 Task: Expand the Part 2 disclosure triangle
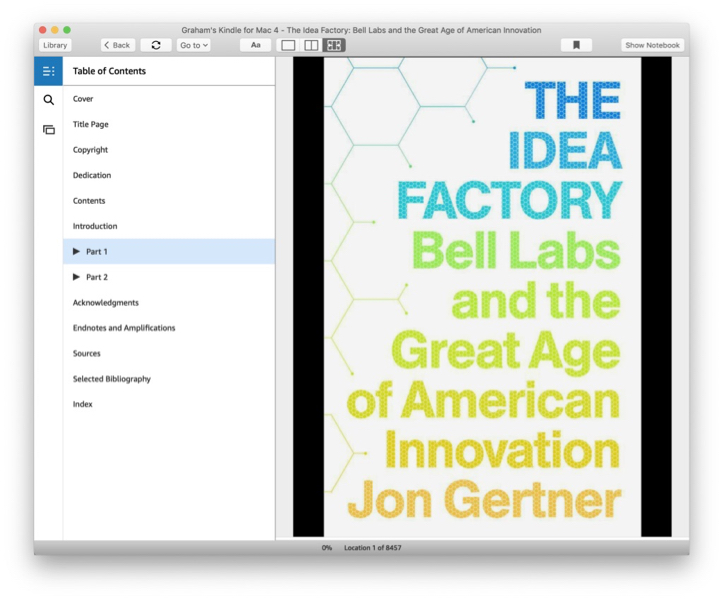[x=77, y=277]
